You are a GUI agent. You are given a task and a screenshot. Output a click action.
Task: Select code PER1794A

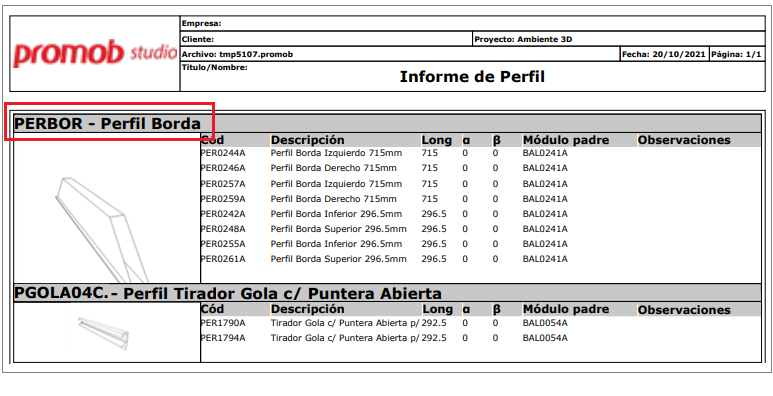(223, 338)
